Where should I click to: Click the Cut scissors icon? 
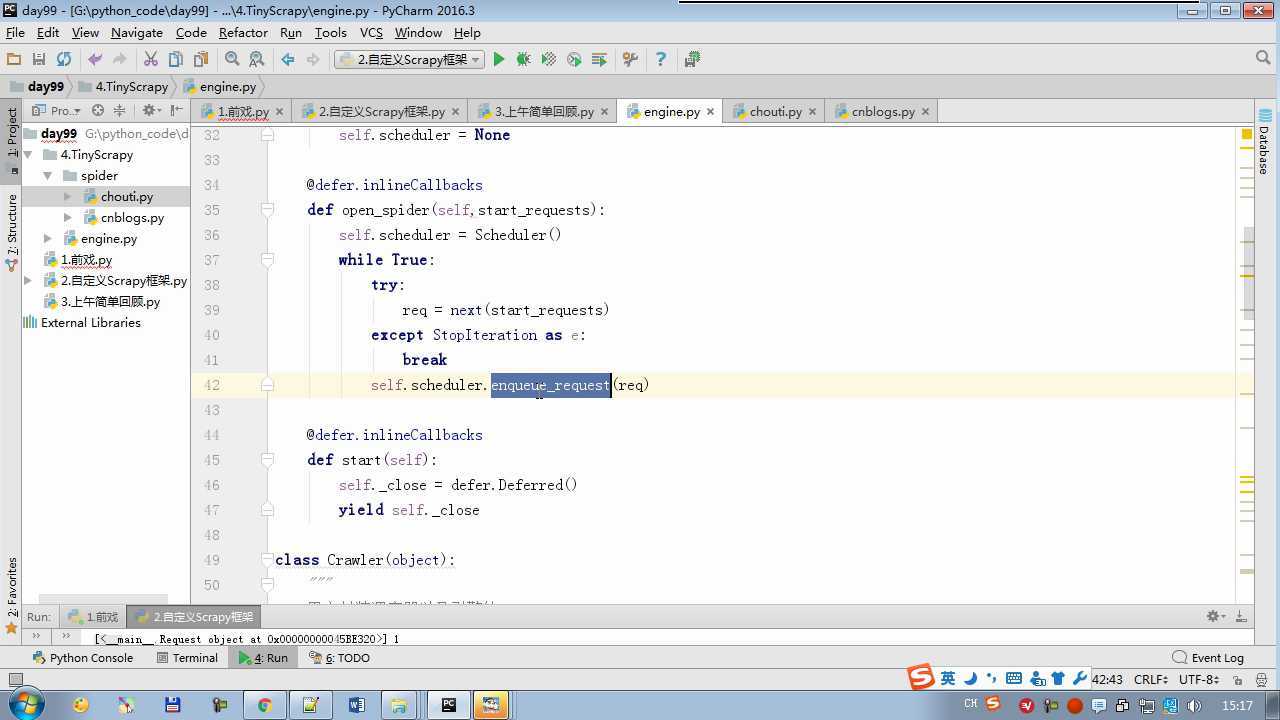pyautogui.click(x=151, y=60)
